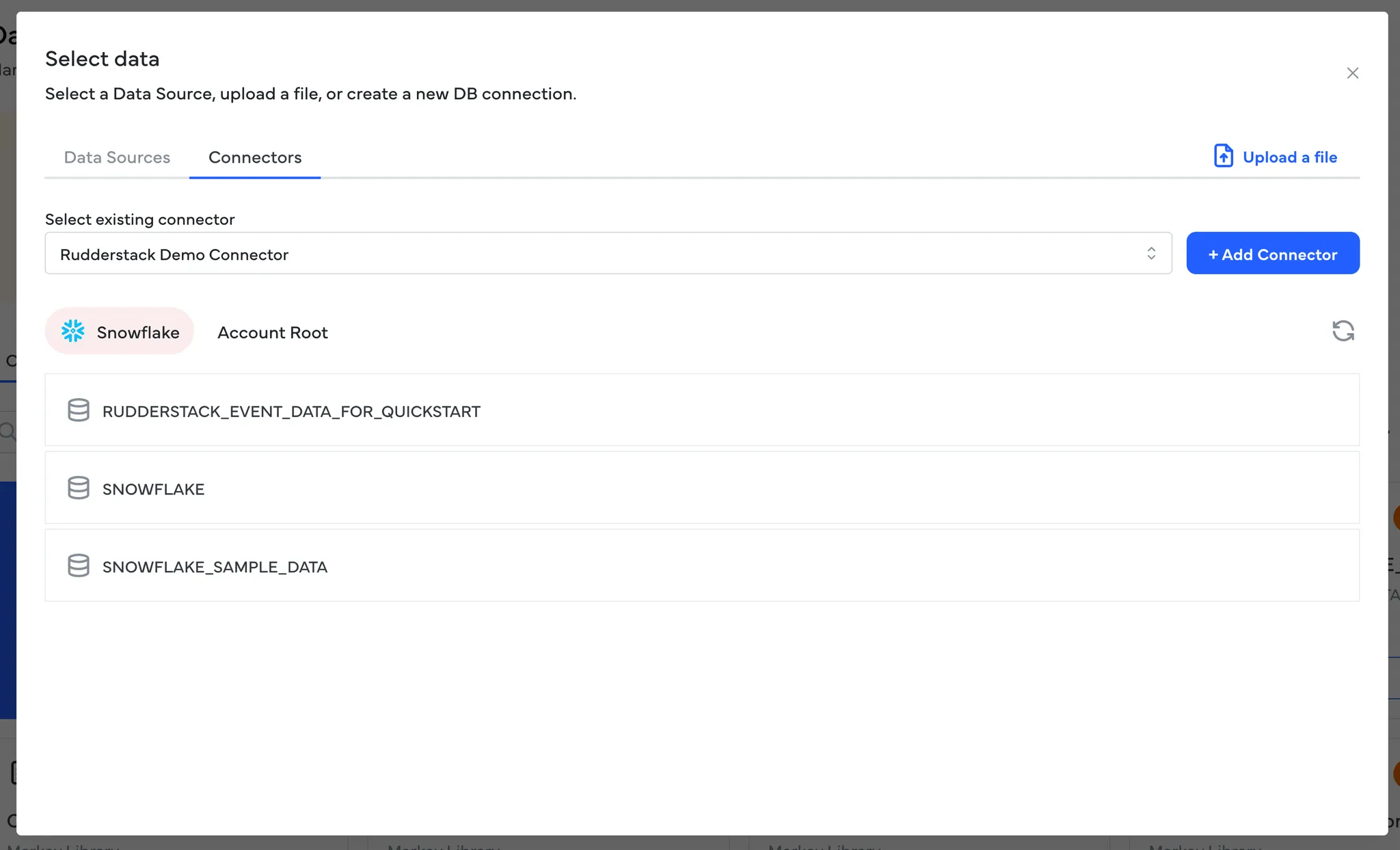Close the Select data dialog
1400x850 pixels.
tap(1352, 73)
